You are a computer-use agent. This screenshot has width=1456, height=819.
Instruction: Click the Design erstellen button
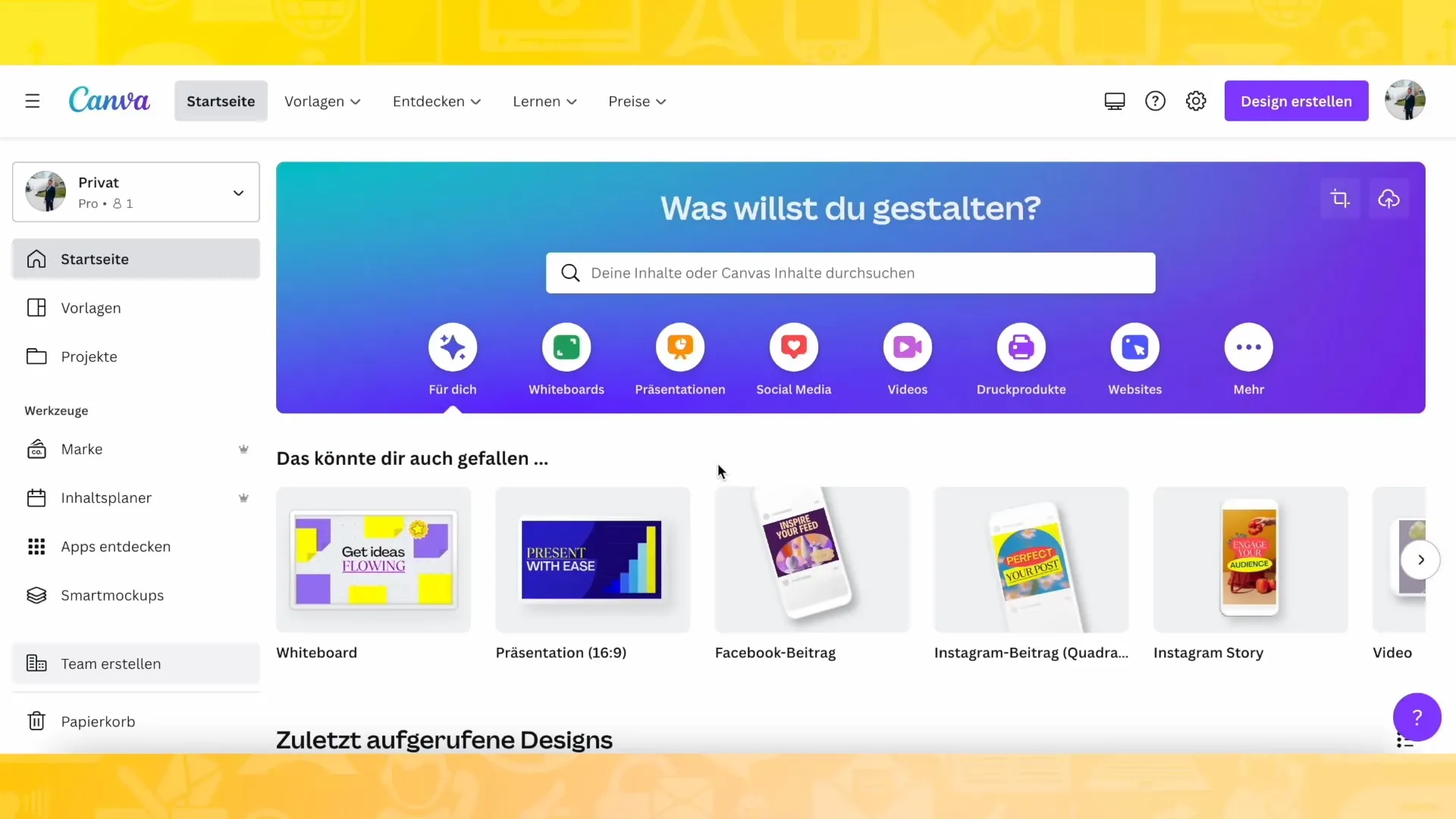coord(1297,101)
